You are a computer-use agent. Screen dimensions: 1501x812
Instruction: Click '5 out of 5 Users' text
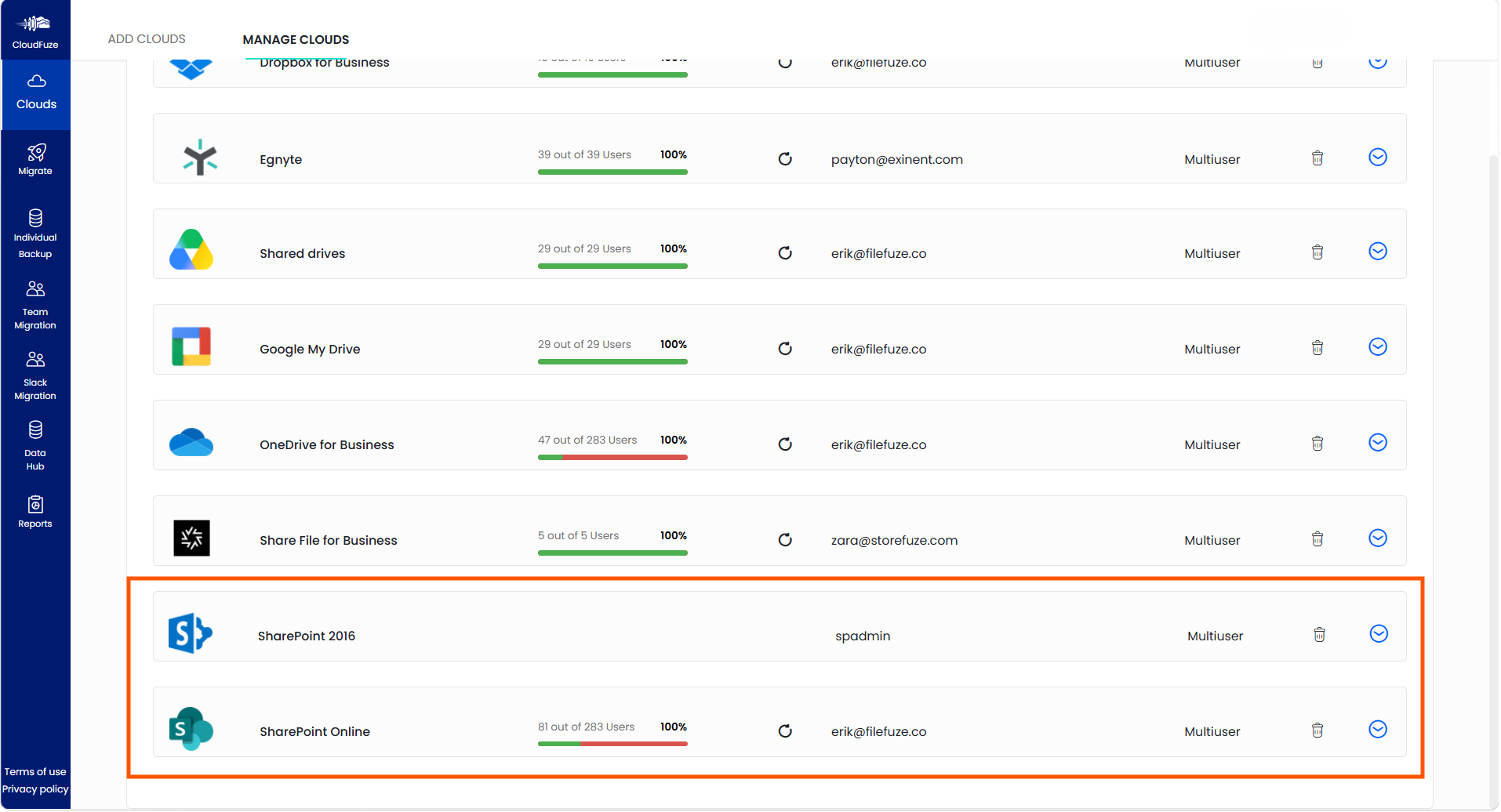(x=579, y=536)
